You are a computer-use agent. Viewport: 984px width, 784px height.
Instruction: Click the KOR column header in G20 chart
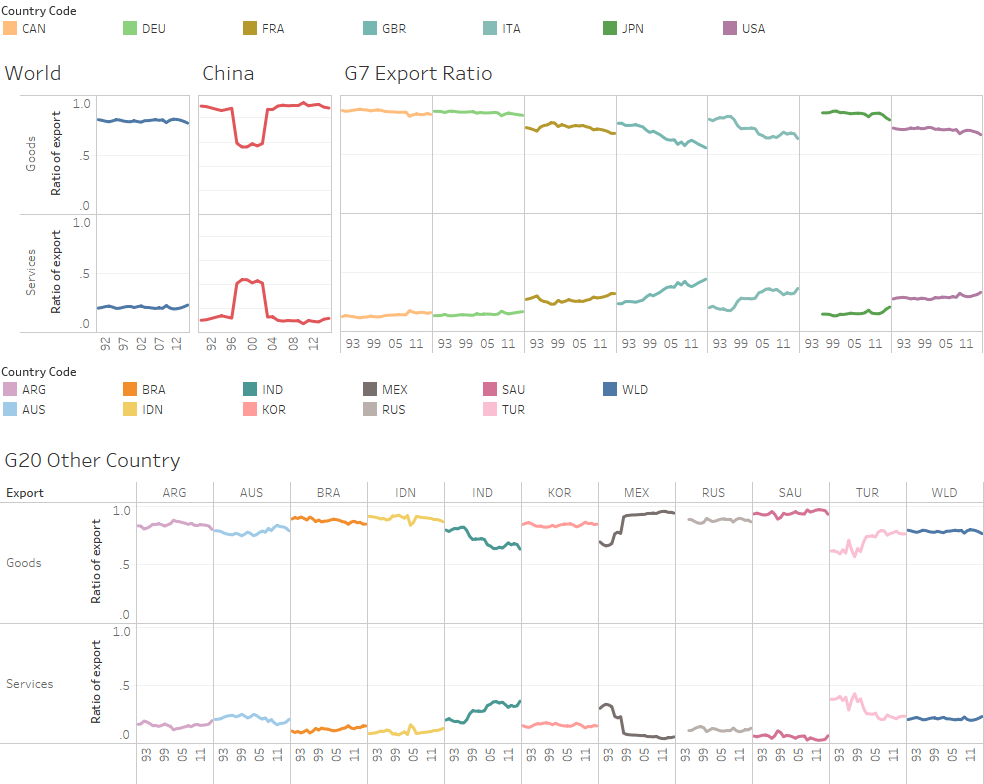(x=559, y=492)
